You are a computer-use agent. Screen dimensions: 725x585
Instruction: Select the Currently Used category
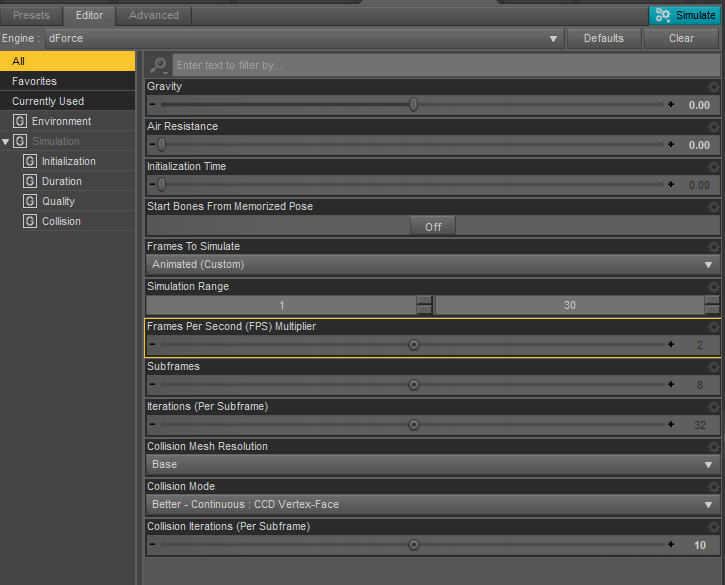tap(68, 101)
